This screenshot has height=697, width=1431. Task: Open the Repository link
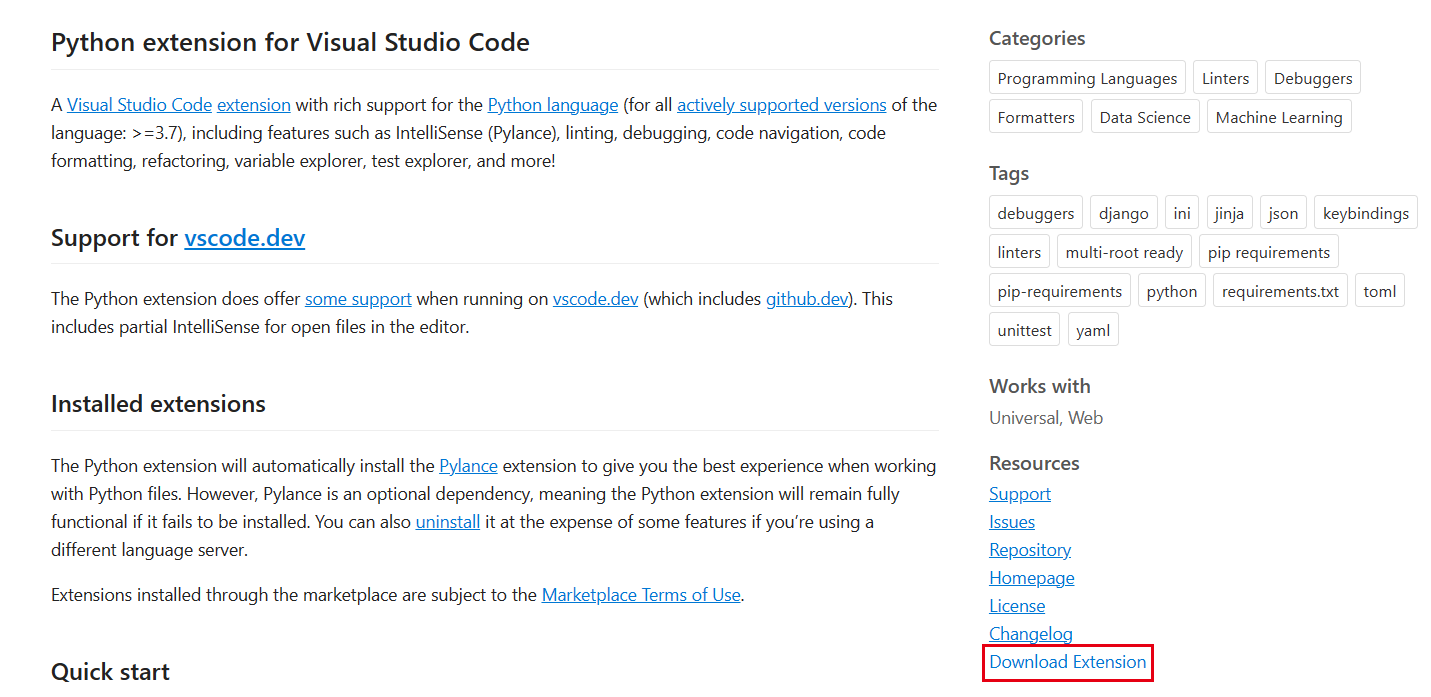(x=1029, y=550)
